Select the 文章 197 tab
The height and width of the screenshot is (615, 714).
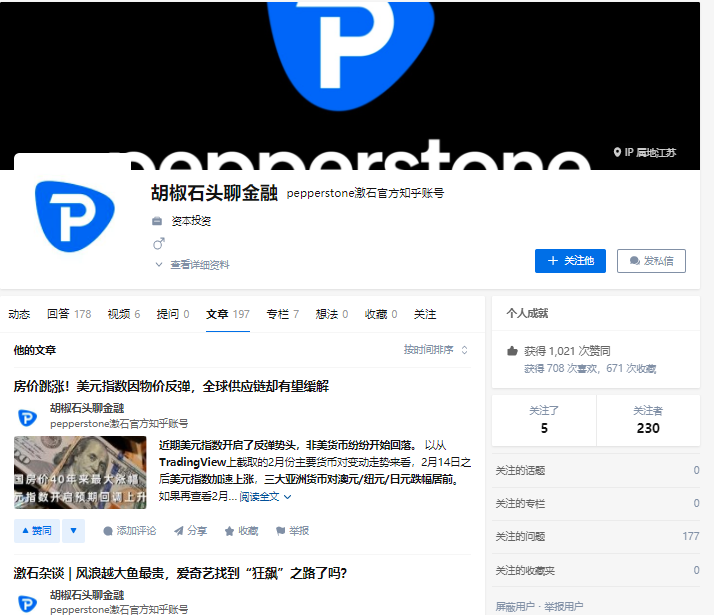(x=228, y=314)
